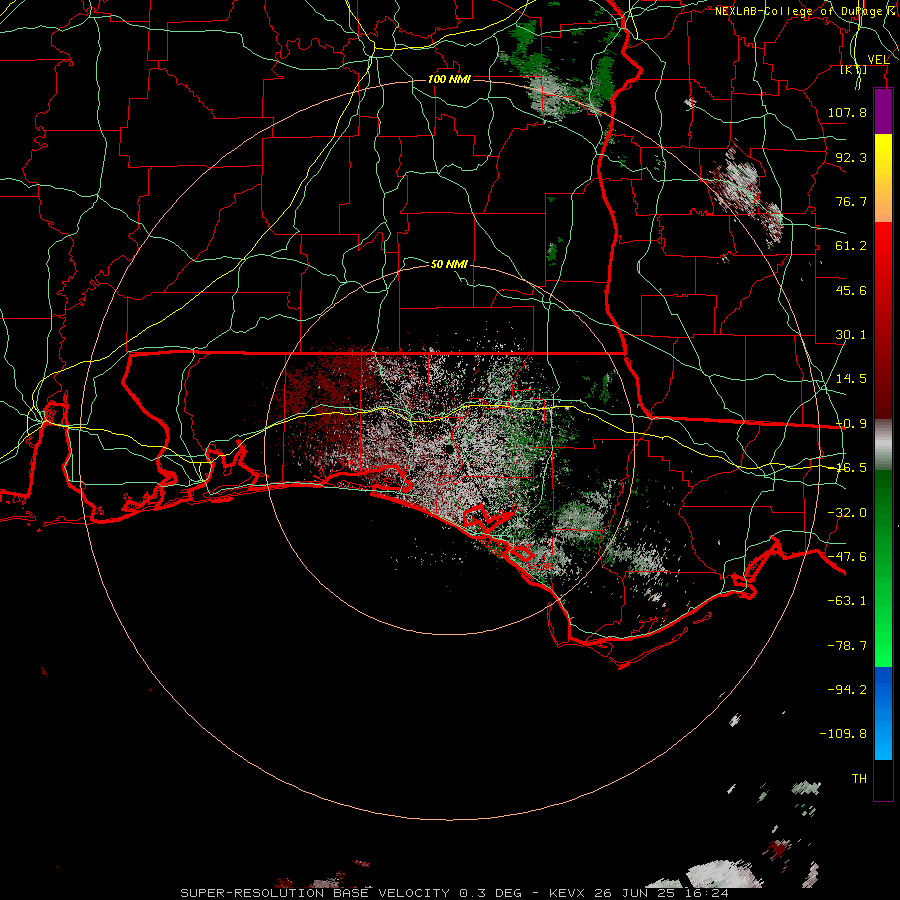Click the 107.8 value on velocity scale

point(847,112)
